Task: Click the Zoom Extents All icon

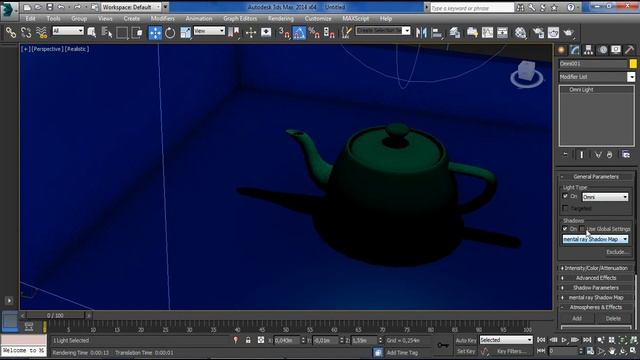Action: pyautogui.click(x=633, y=340)
